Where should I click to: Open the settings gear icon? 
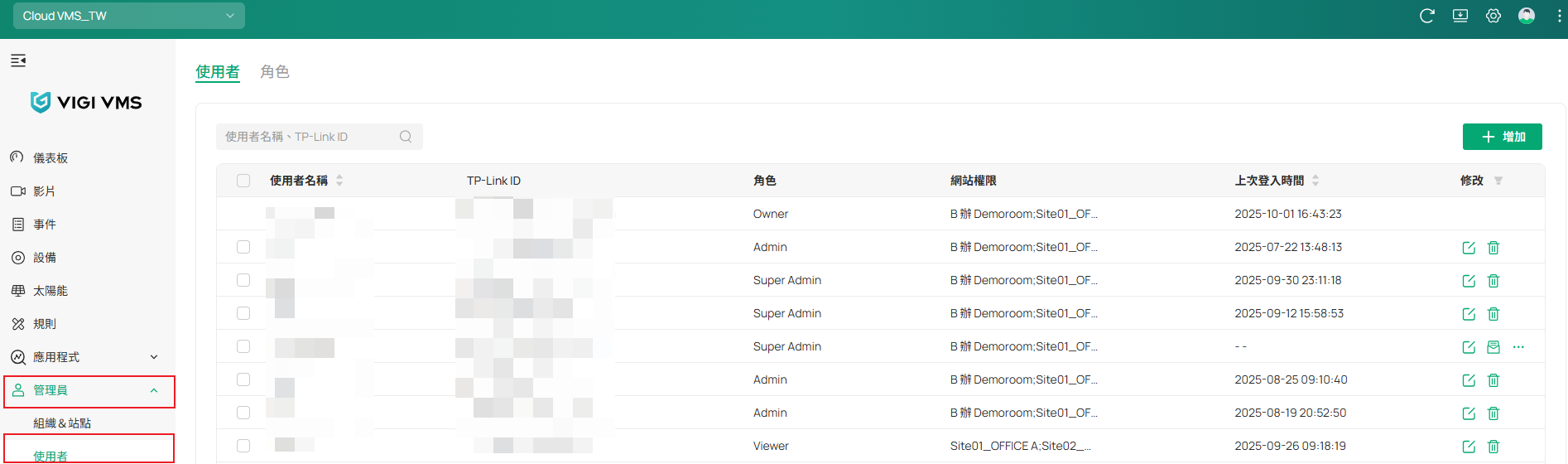point(1493,16)
